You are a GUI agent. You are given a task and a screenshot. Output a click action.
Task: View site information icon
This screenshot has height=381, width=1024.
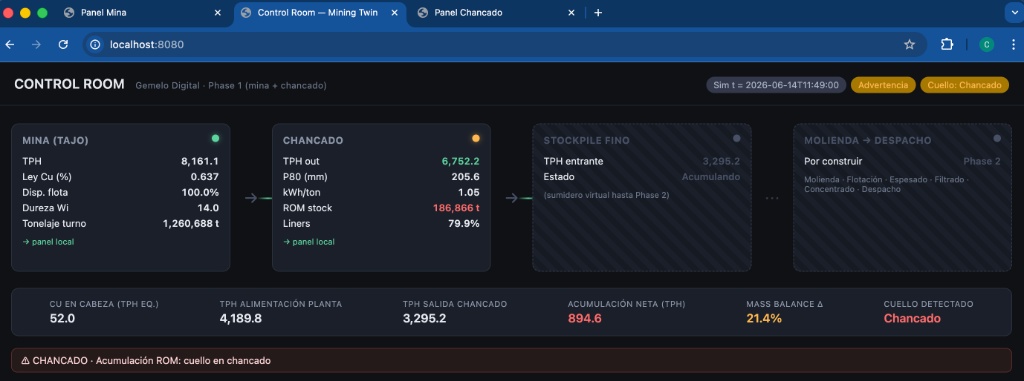[x=95, y=44]
